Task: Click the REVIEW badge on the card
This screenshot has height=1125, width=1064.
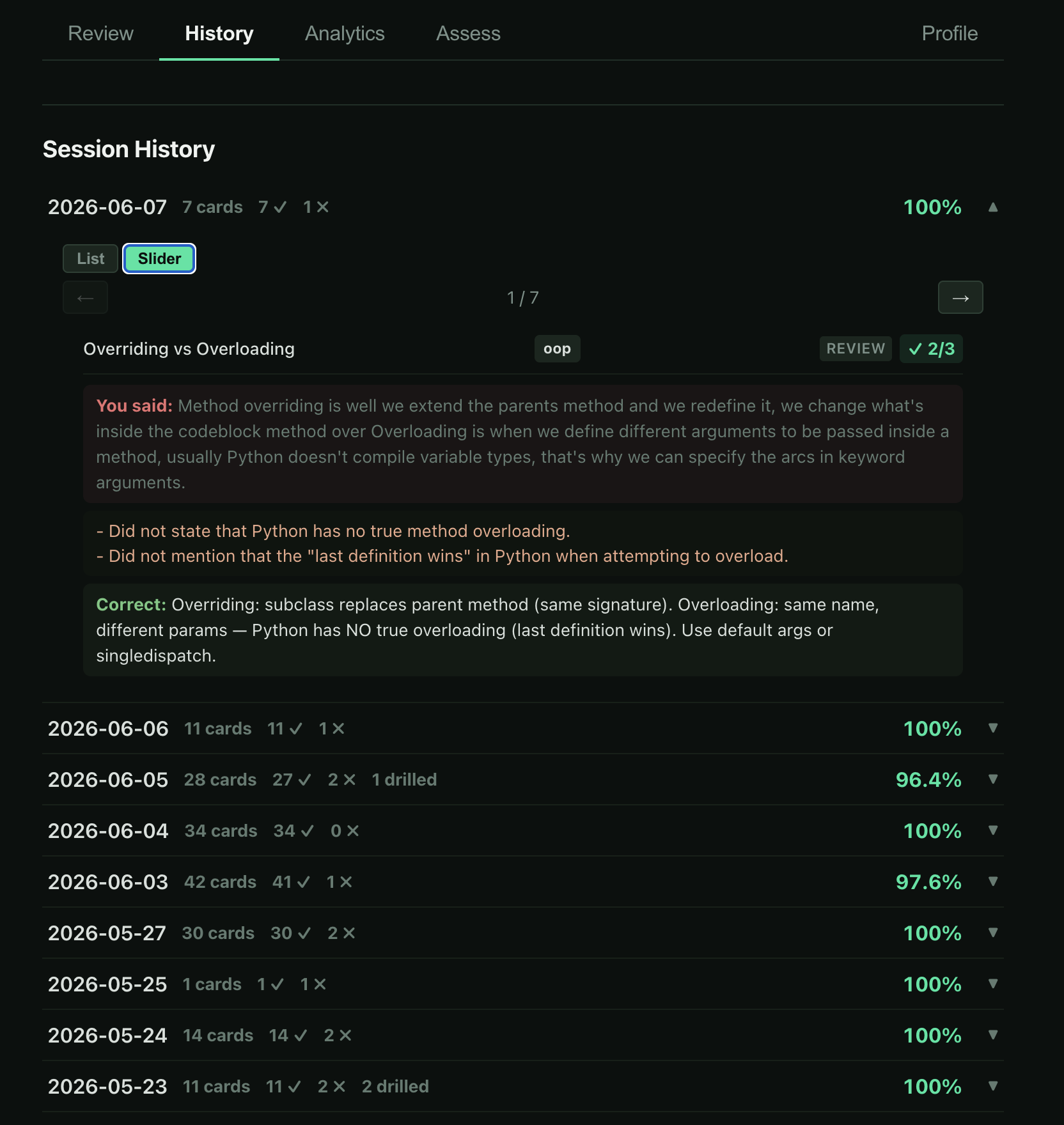Action: (856, 349)
